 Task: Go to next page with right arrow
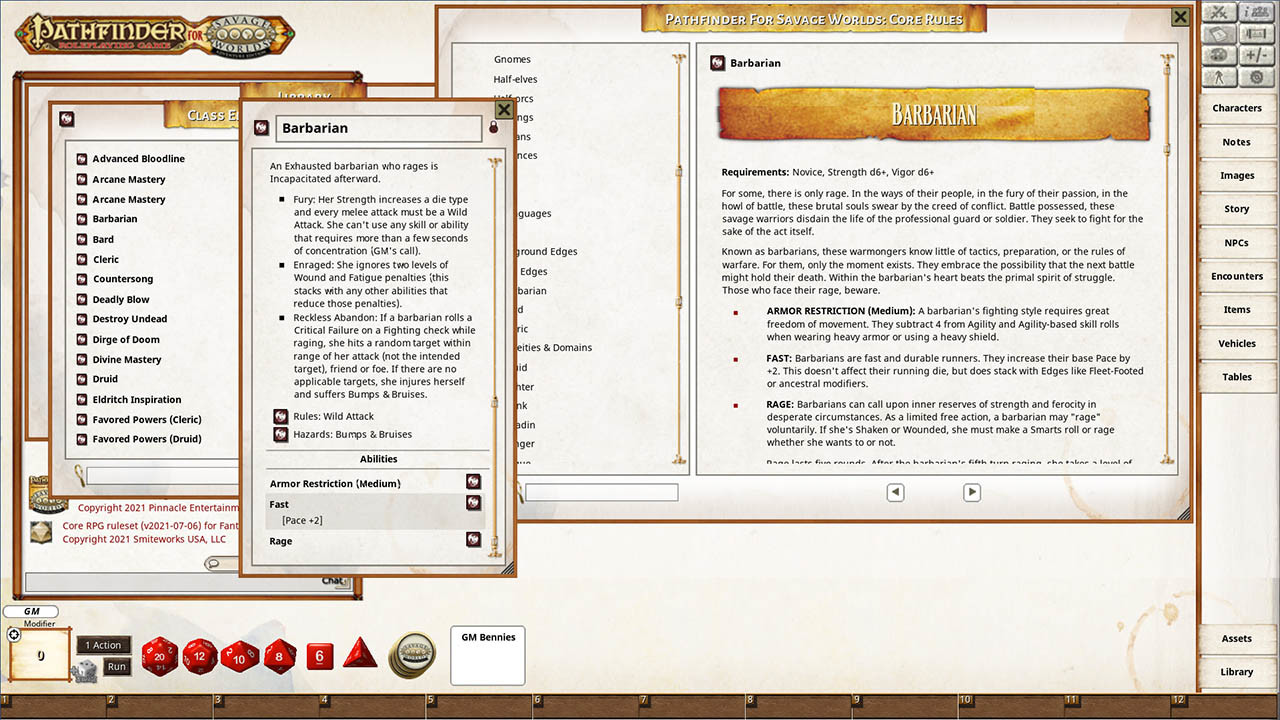(971, 492)
